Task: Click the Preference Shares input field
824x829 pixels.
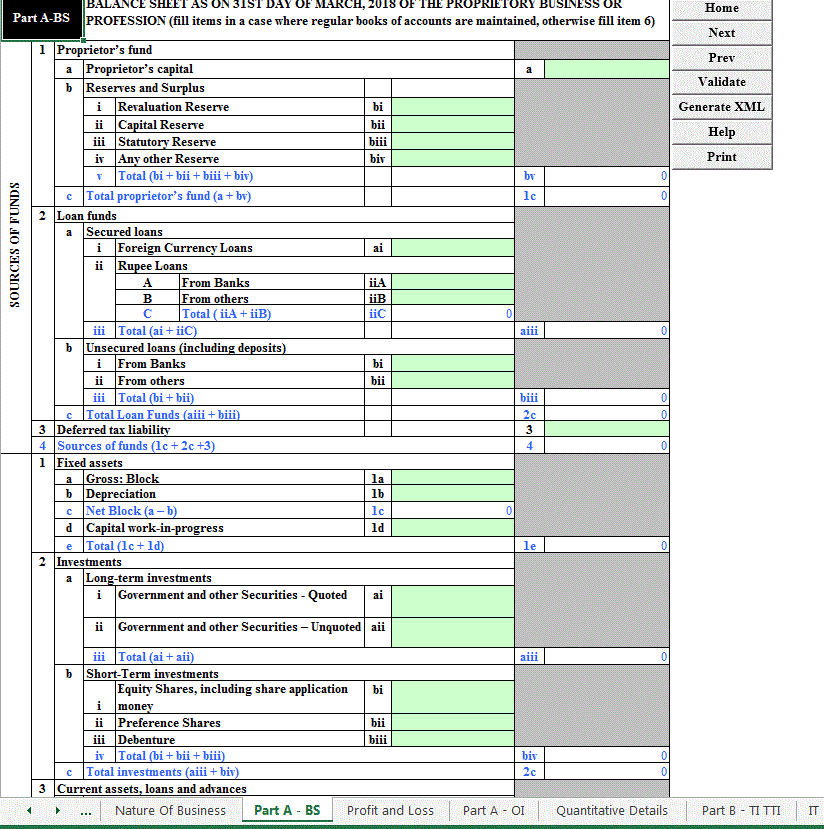Action: click(452, 723)
